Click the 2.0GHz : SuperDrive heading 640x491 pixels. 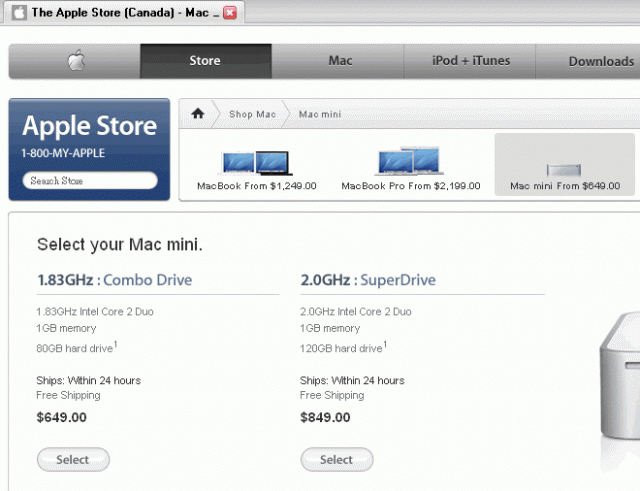pos(368,280)
